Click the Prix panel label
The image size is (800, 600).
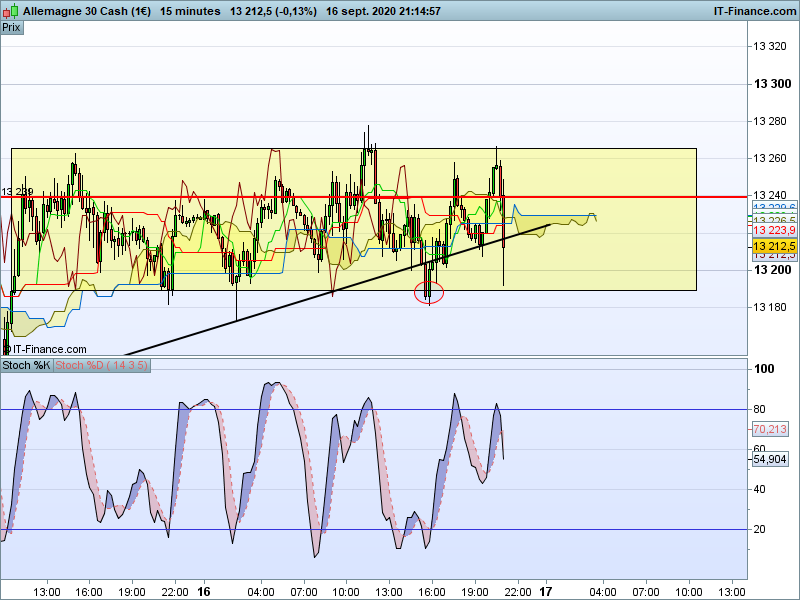point(12,28)
